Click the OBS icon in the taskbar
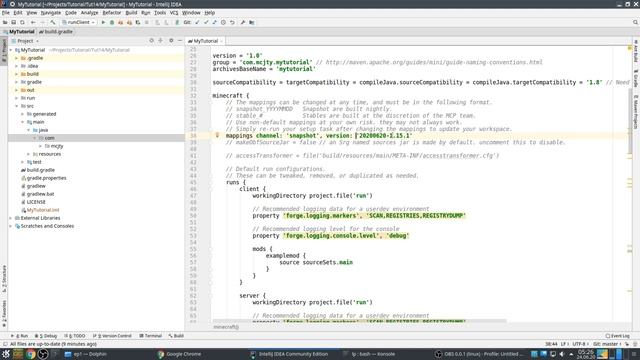The width and height of the screenshot is (640, 360). point(43,354)
